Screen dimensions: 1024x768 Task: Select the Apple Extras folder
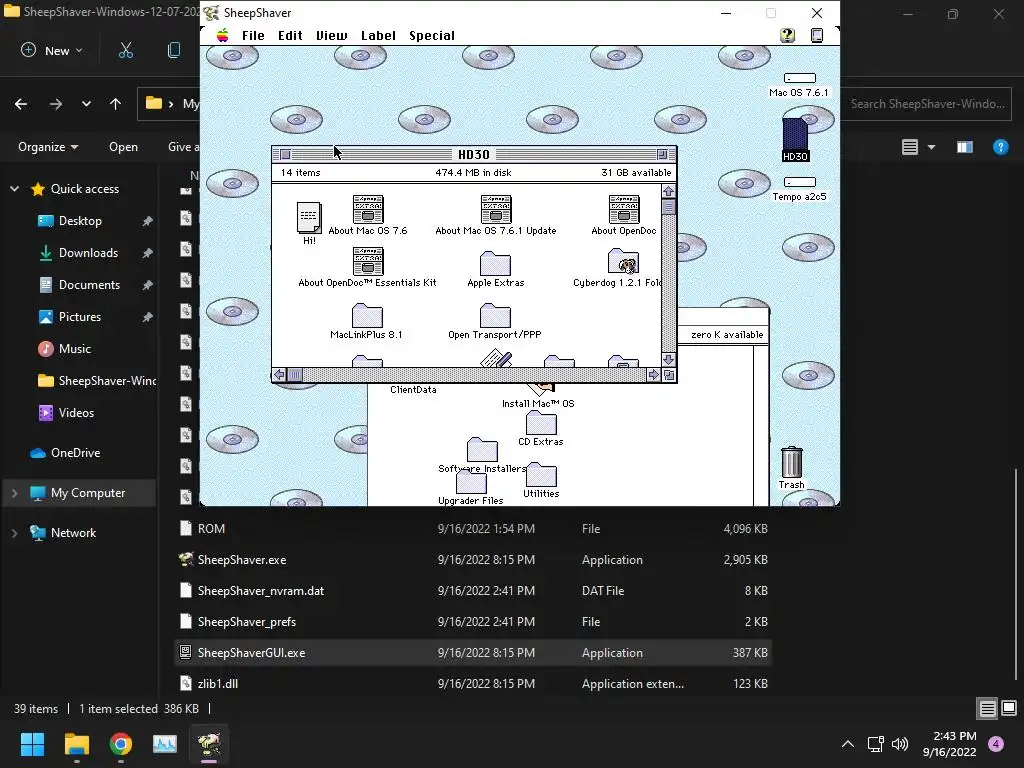point(496,263)
